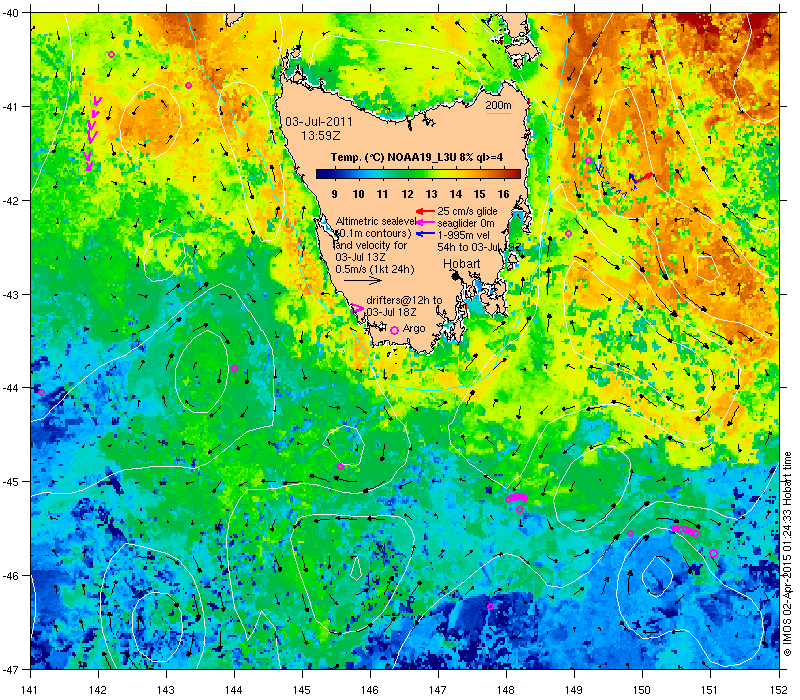Click the red 25 cm/s glide legend arrow

[x=425, y=211]
